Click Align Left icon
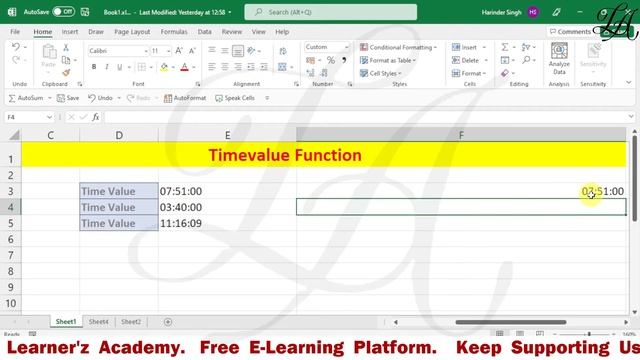Screen dimensions: 640x360 coord(211,67)
